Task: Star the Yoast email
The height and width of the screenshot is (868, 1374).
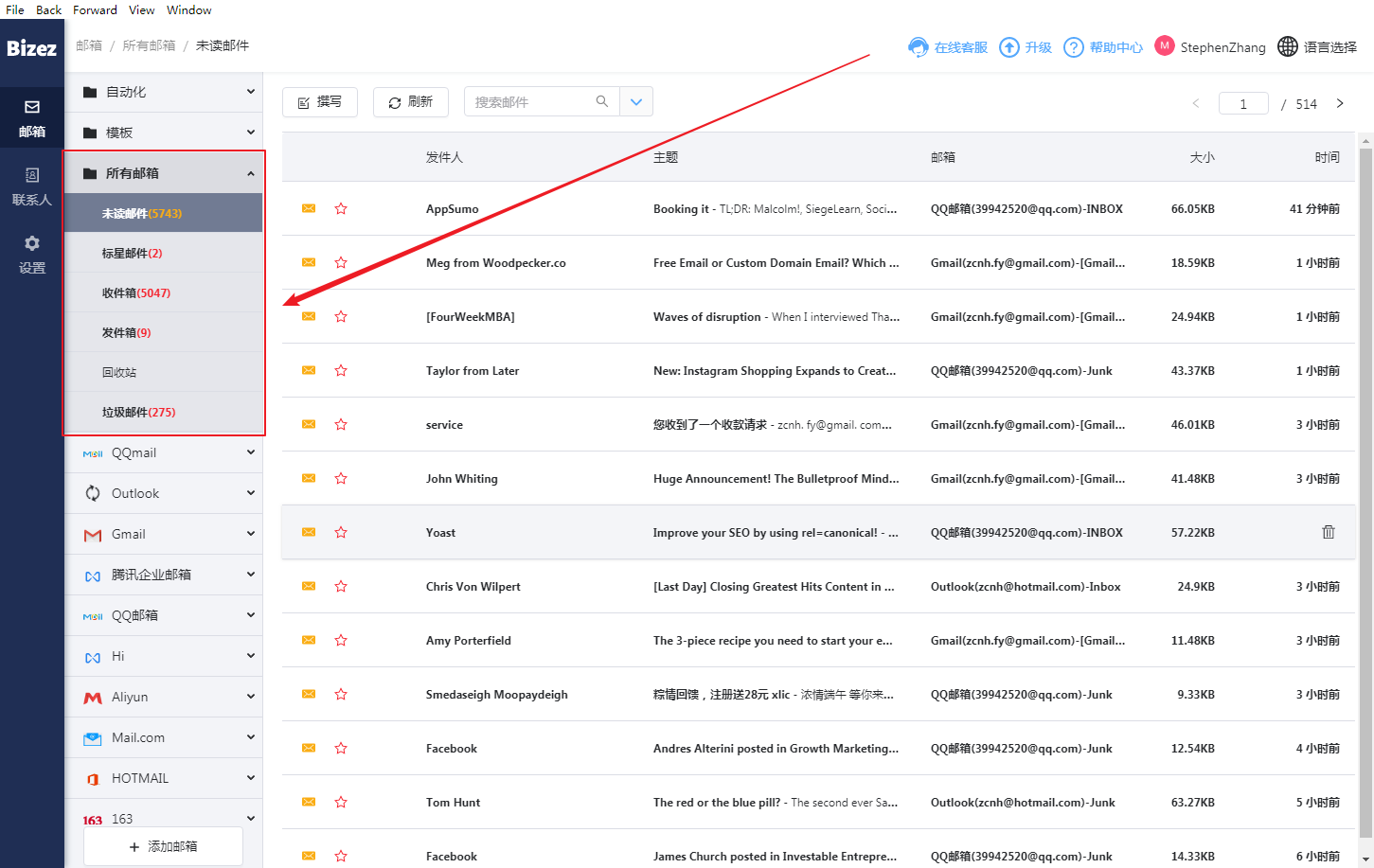Action: [341, 532]
